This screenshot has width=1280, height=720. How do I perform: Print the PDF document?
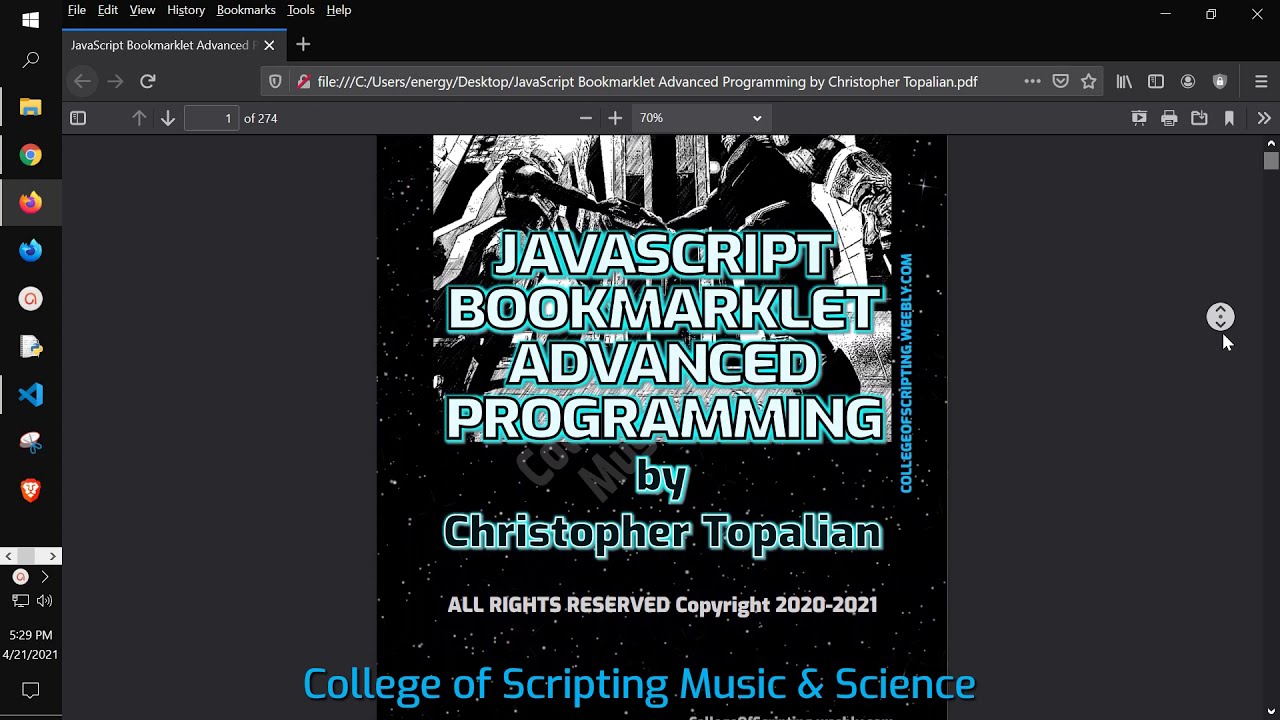1169,118
